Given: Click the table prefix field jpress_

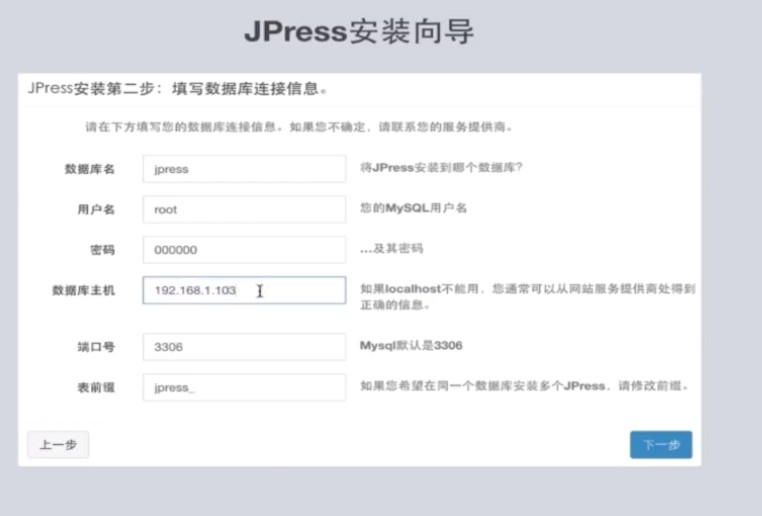Looking at the screenshot, I should click(x=244, y=387).
